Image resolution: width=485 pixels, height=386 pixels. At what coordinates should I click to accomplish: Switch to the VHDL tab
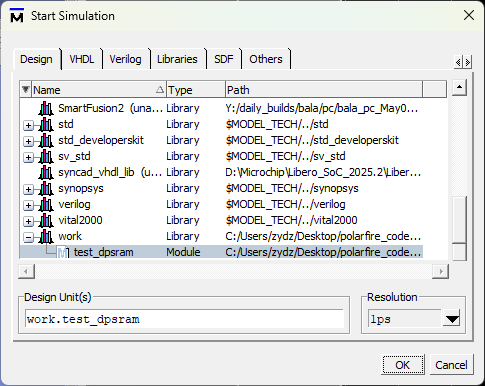pos(82,59)
